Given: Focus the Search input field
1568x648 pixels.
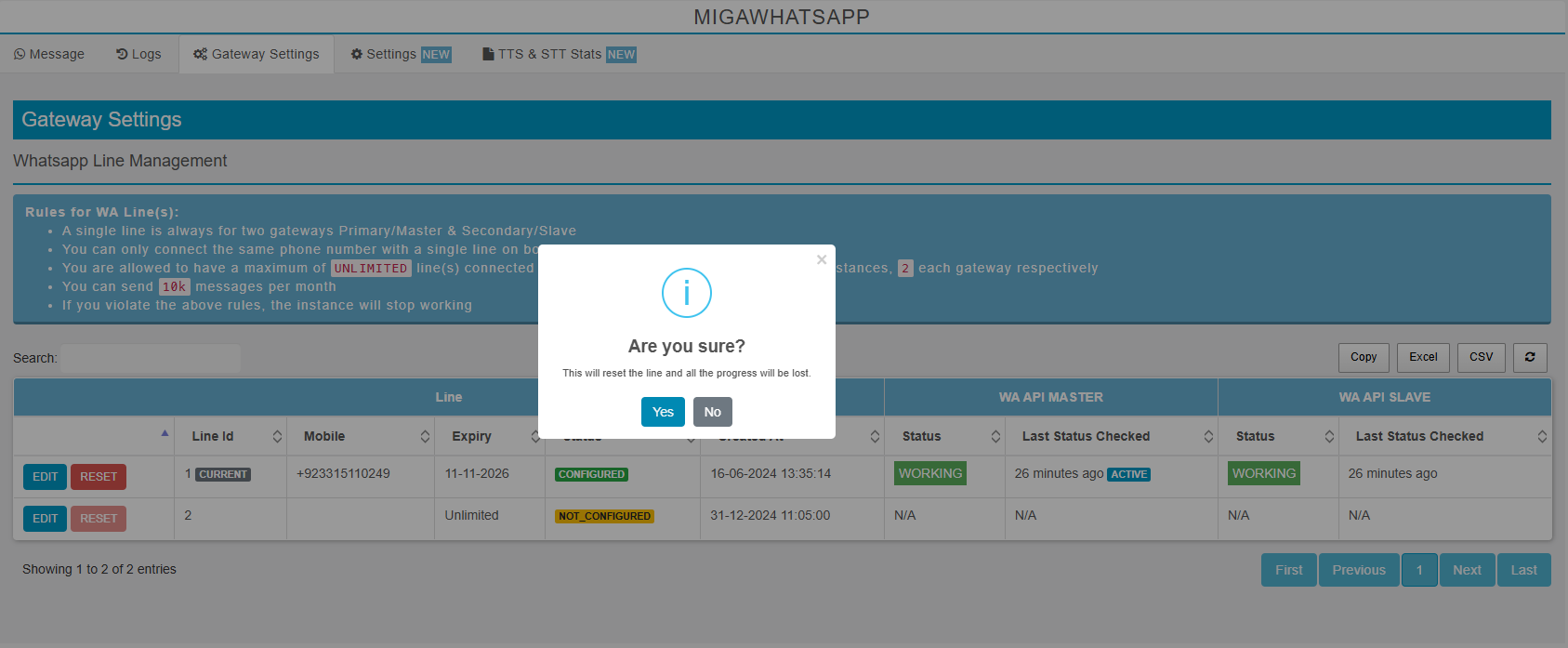Looking at the screenshot, I should pos(151,359).
